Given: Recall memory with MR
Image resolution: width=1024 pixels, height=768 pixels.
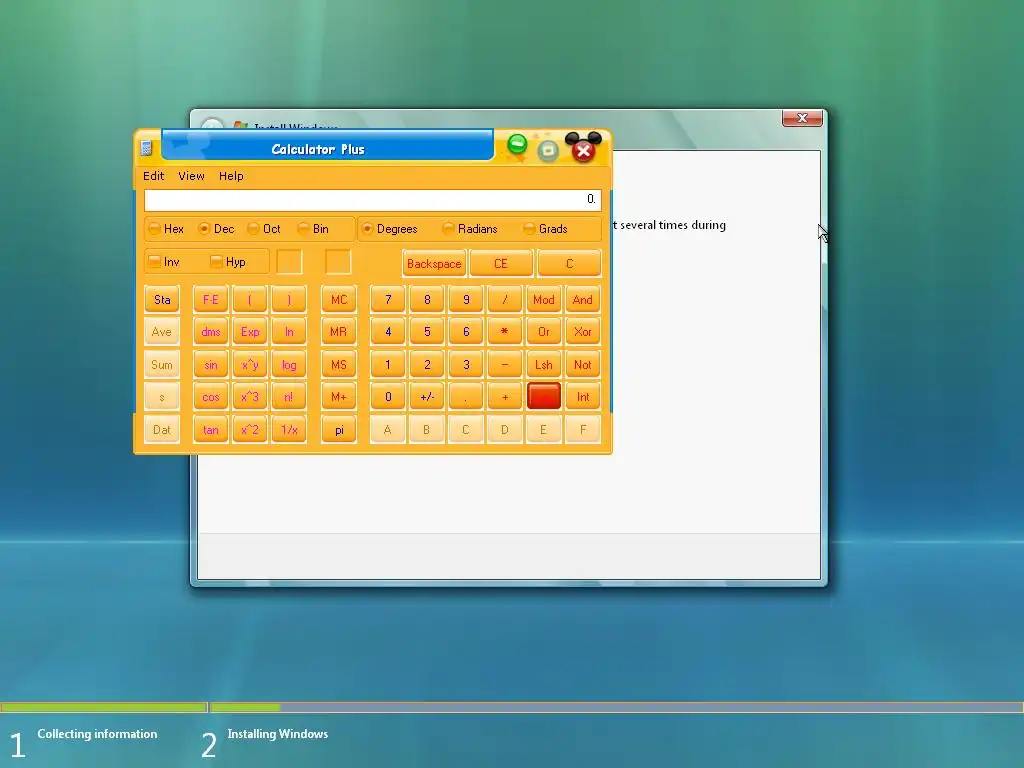Looking at the screenshot, I should tap(339, 332).
